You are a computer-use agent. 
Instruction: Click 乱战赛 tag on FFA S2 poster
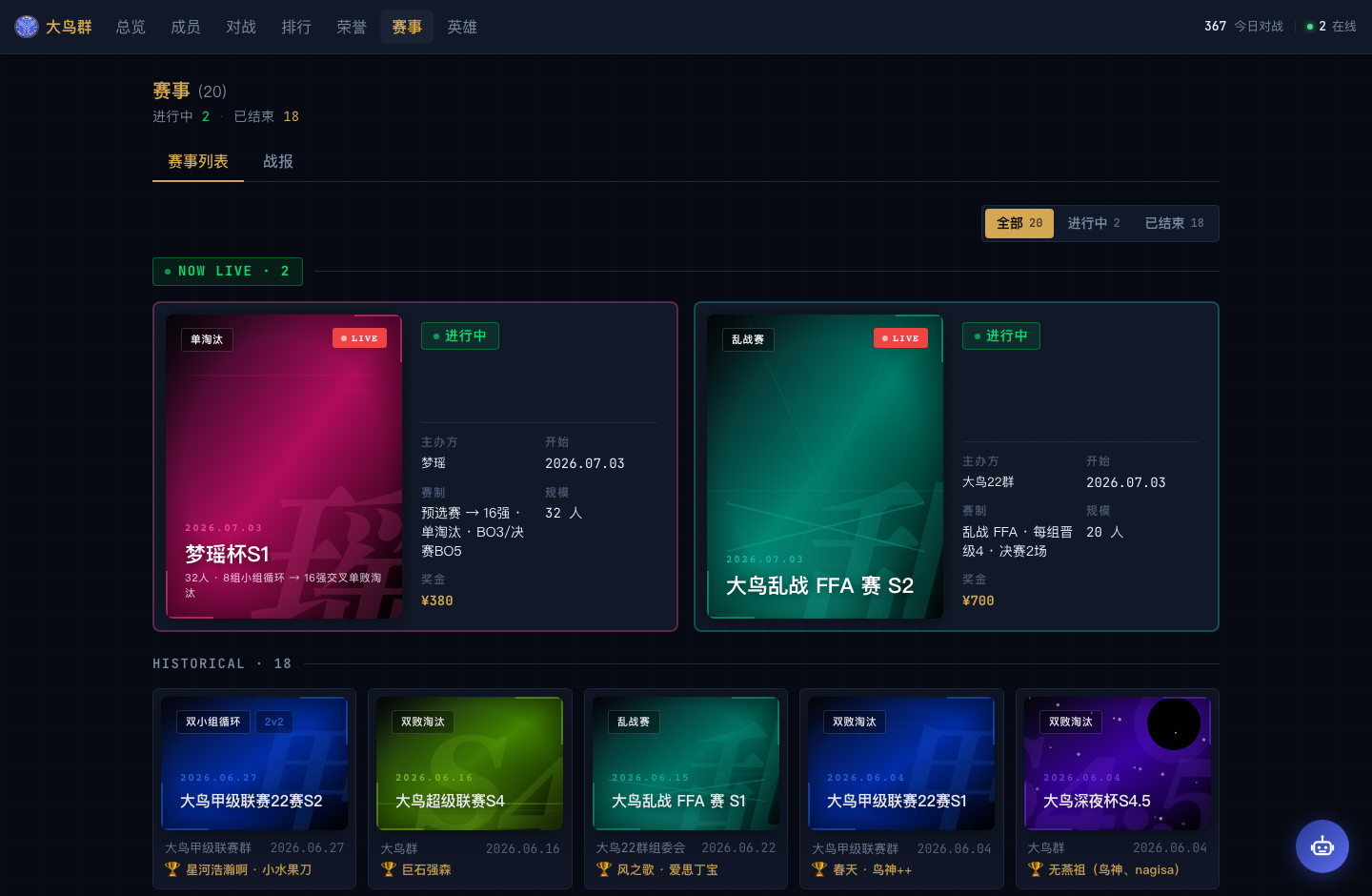coord(748,339)
